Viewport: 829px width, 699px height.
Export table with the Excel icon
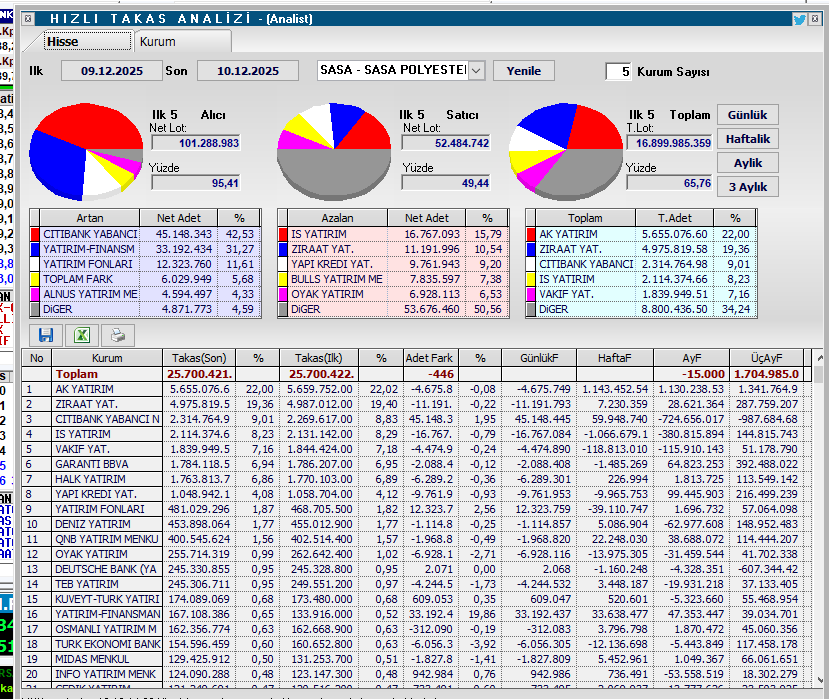82,336
